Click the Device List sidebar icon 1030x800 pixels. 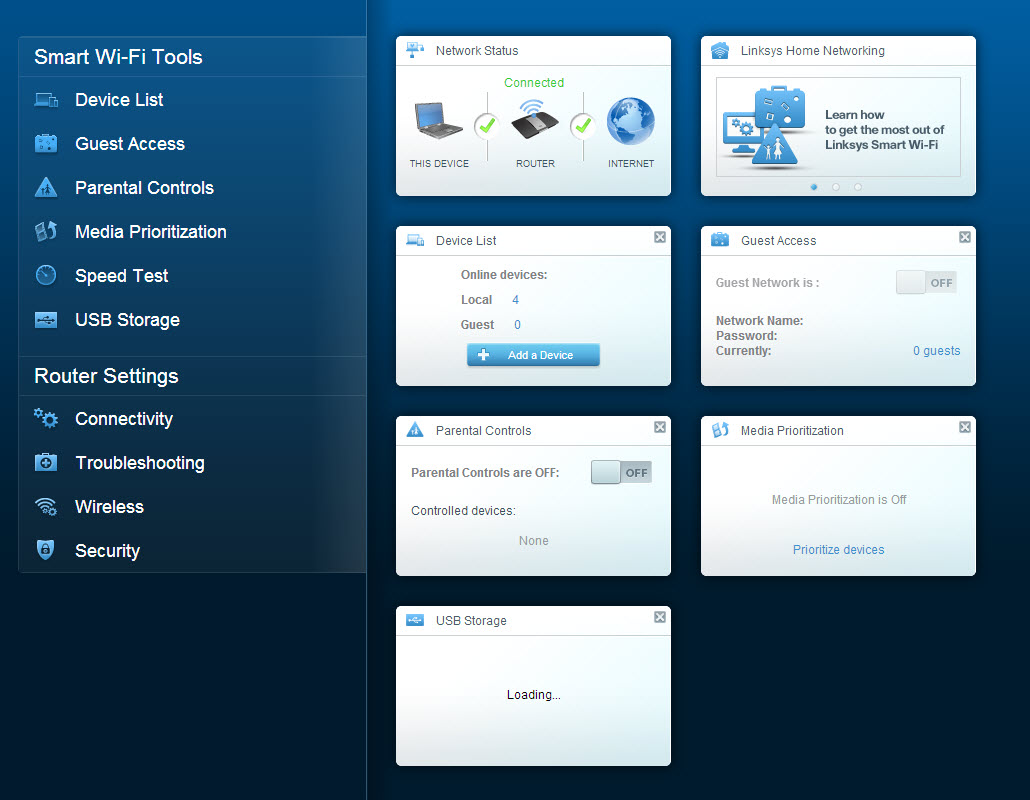46,100
